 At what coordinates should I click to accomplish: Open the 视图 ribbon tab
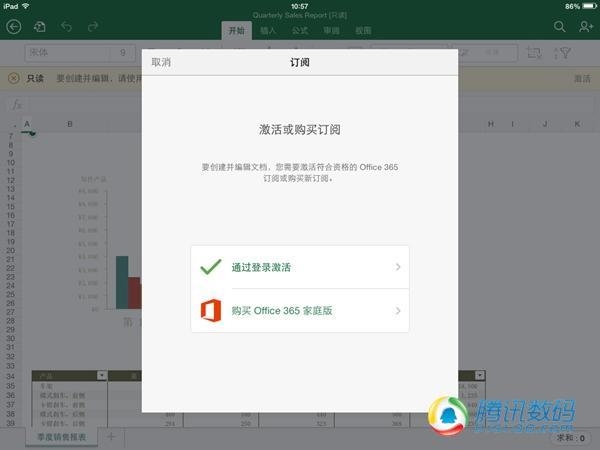[x=363, y=31]
